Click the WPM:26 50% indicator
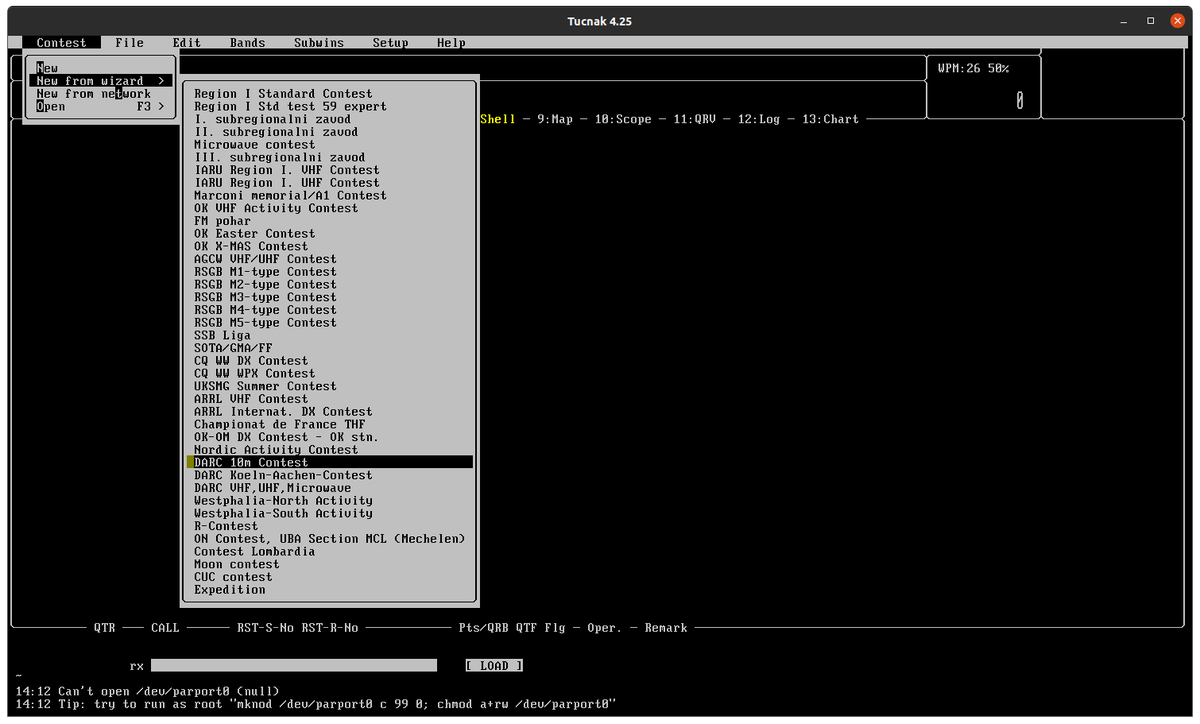This screenshot has width=1200, height=724. click(973, 68)
